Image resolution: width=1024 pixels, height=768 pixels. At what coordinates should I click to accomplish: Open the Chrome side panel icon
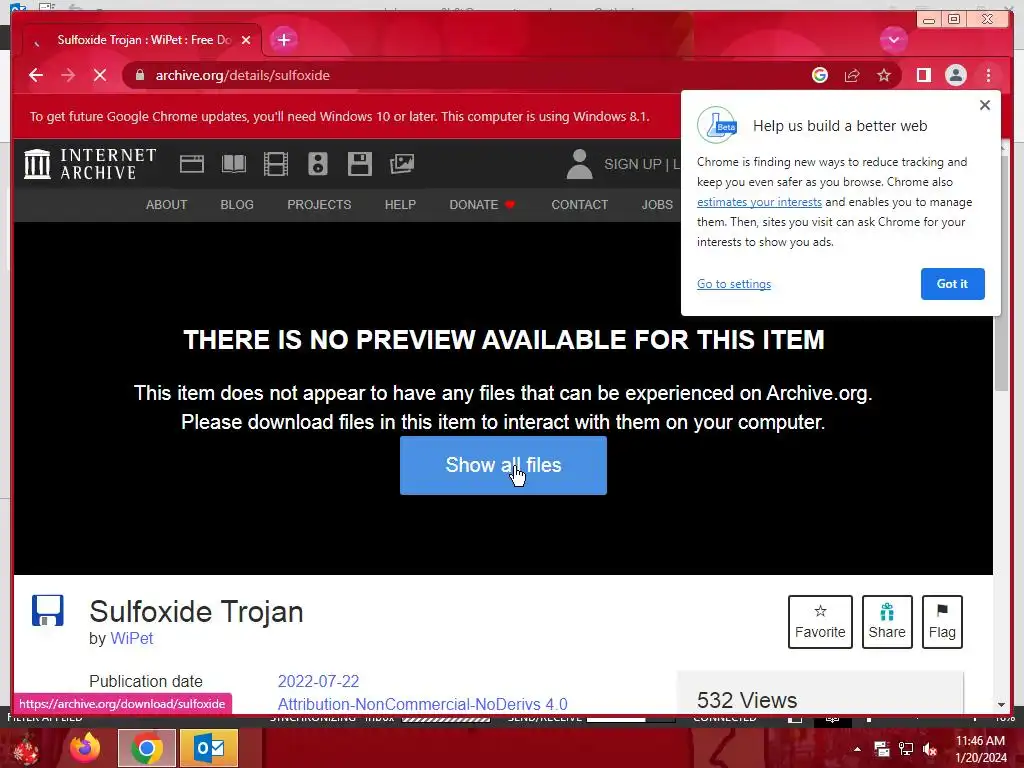click(x=923, y=75)
